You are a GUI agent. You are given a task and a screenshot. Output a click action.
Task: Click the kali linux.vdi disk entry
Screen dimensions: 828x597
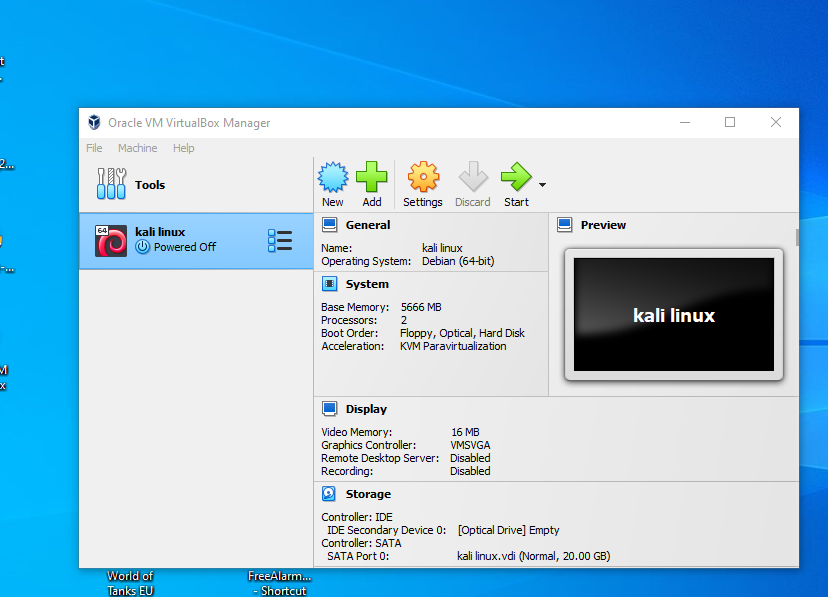click(534, 556)
